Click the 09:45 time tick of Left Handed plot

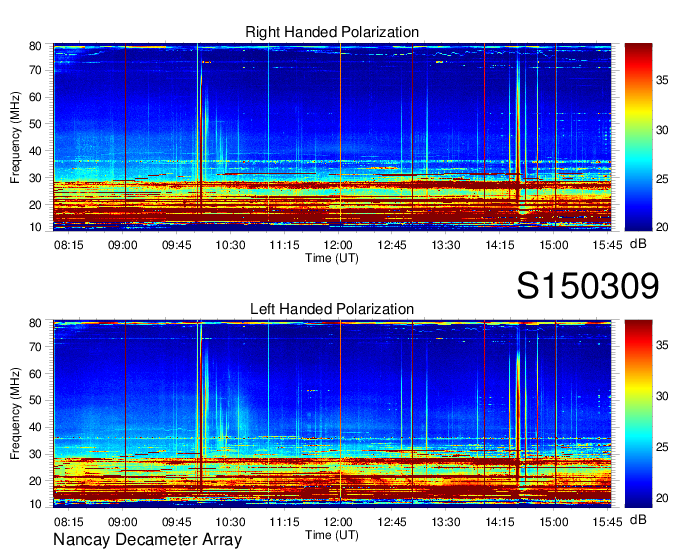coord(177,522)
